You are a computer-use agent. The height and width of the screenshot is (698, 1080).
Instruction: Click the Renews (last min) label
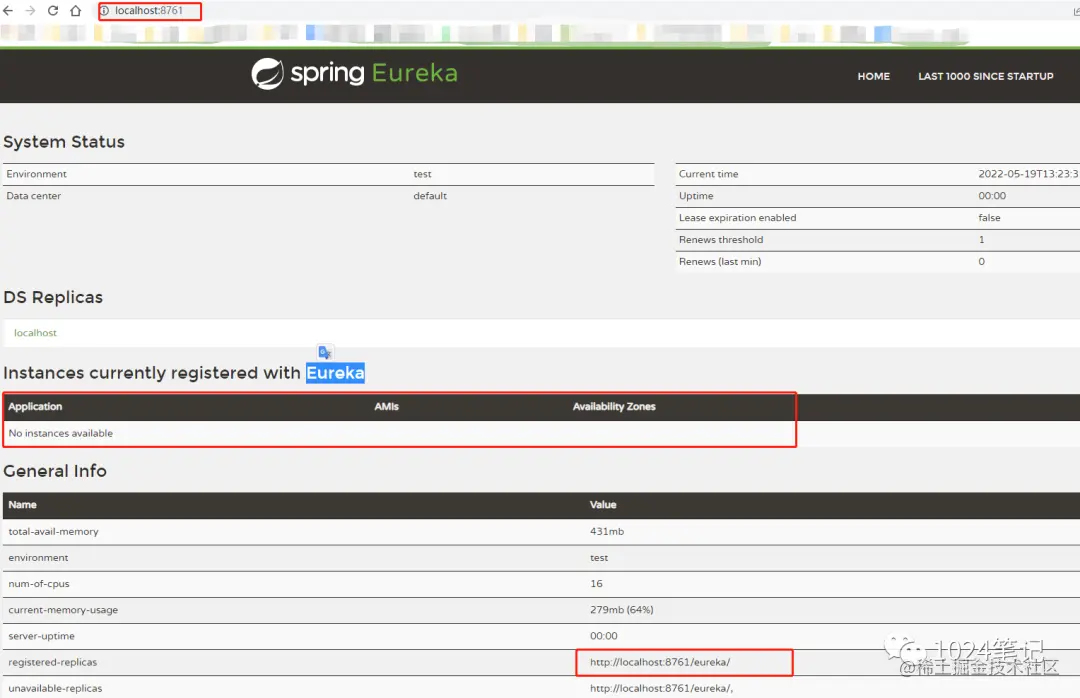click(x=720, y=262)
